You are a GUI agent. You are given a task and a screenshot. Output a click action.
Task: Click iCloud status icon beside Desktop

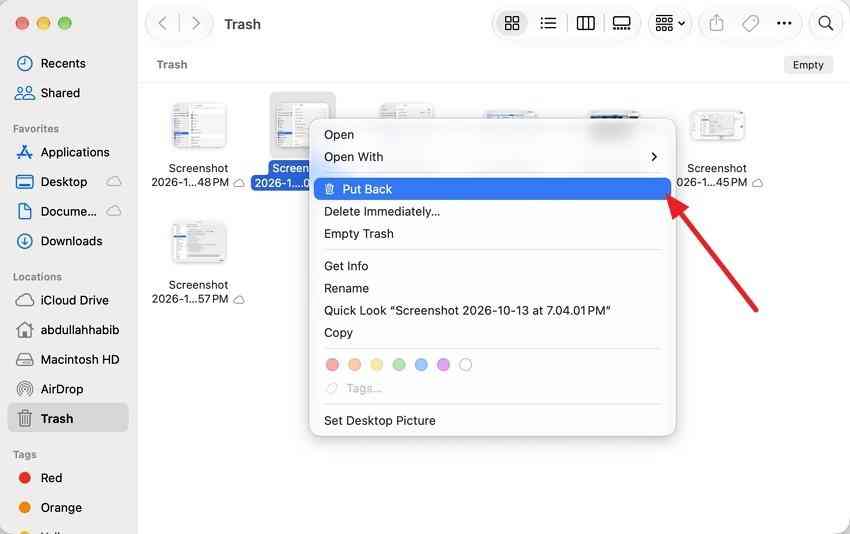coord(114,182)
